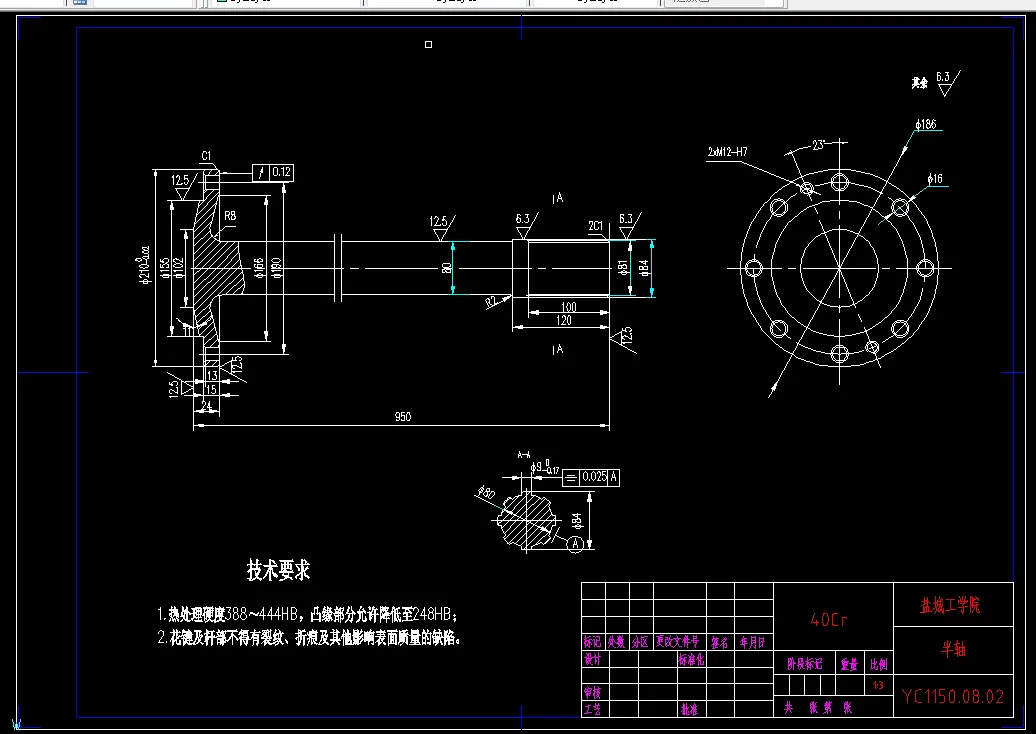Viewport: 1036px width, 734px height.
Task: Click the A-A section view label
Action: point(524,455)
